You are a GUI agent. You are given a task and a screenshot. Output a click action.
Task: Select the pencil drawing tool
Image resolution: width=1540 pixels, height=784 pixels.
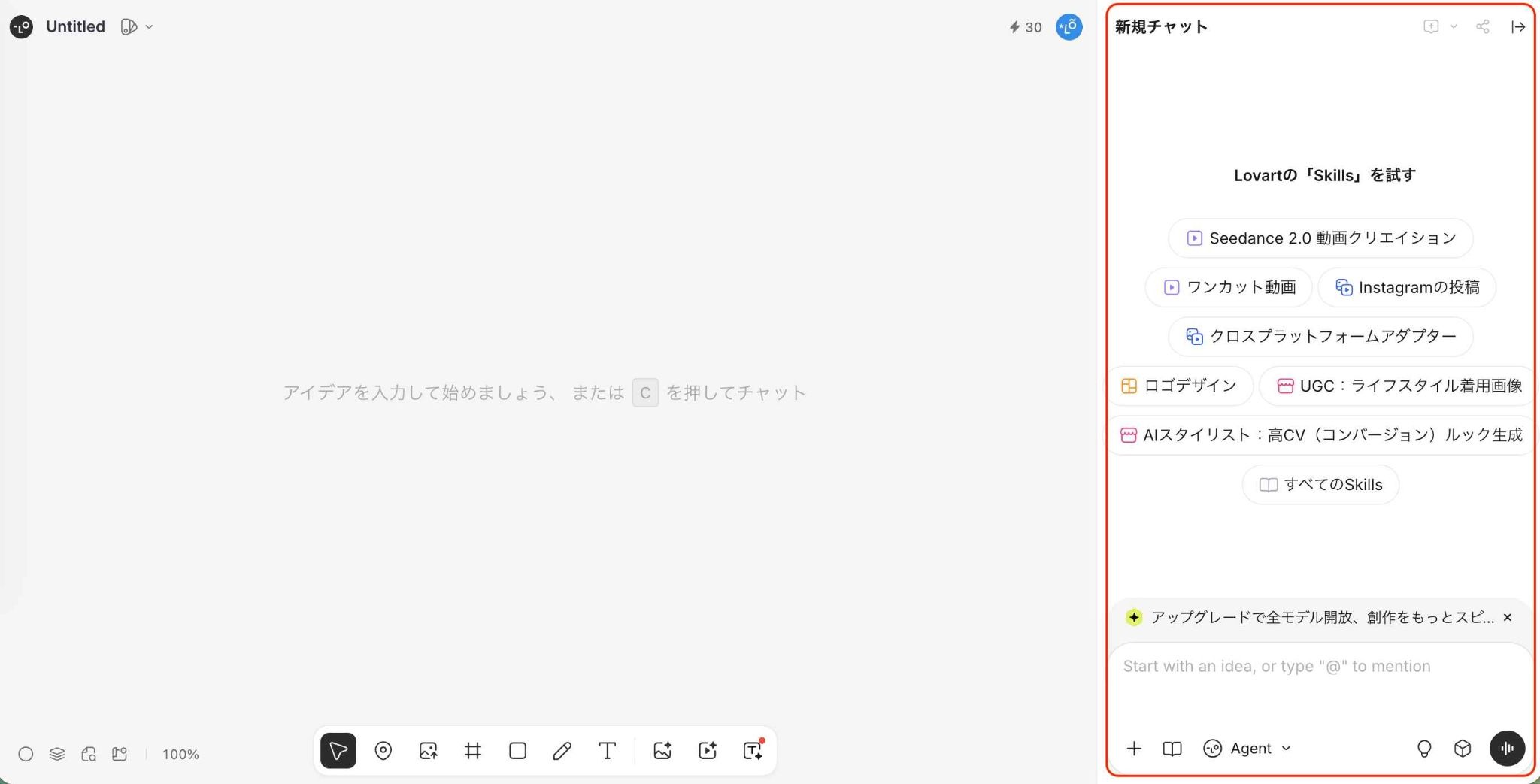pyautogui.click(x=562, y=750)
